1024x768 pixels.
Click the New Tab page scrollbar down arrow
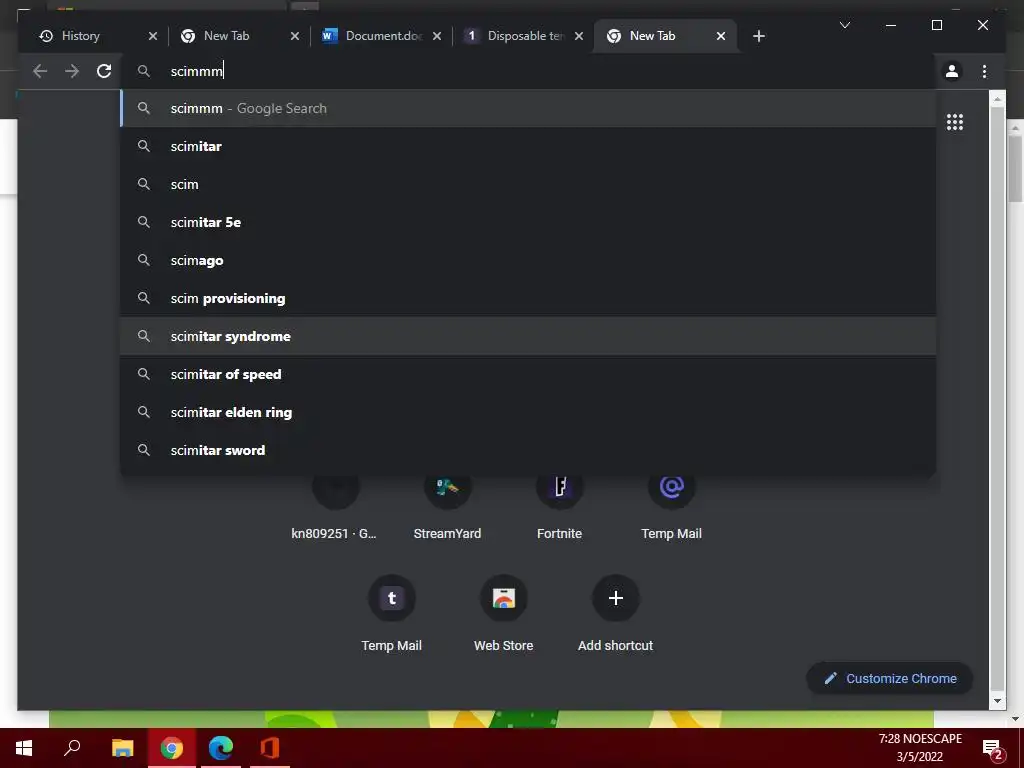point(997,701)
